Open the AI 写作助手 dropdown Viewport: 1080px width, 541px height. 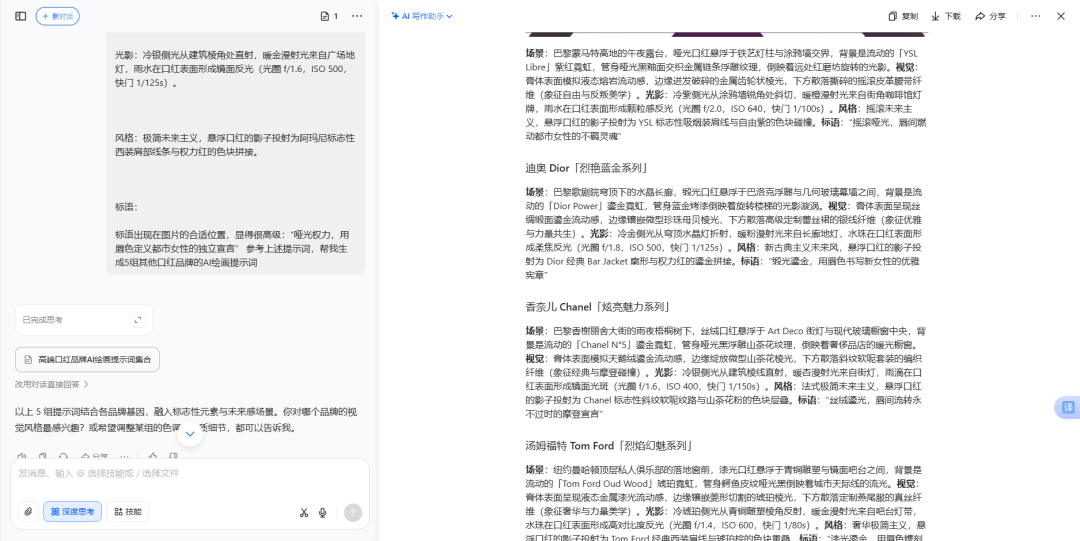[x=422, y=16]
